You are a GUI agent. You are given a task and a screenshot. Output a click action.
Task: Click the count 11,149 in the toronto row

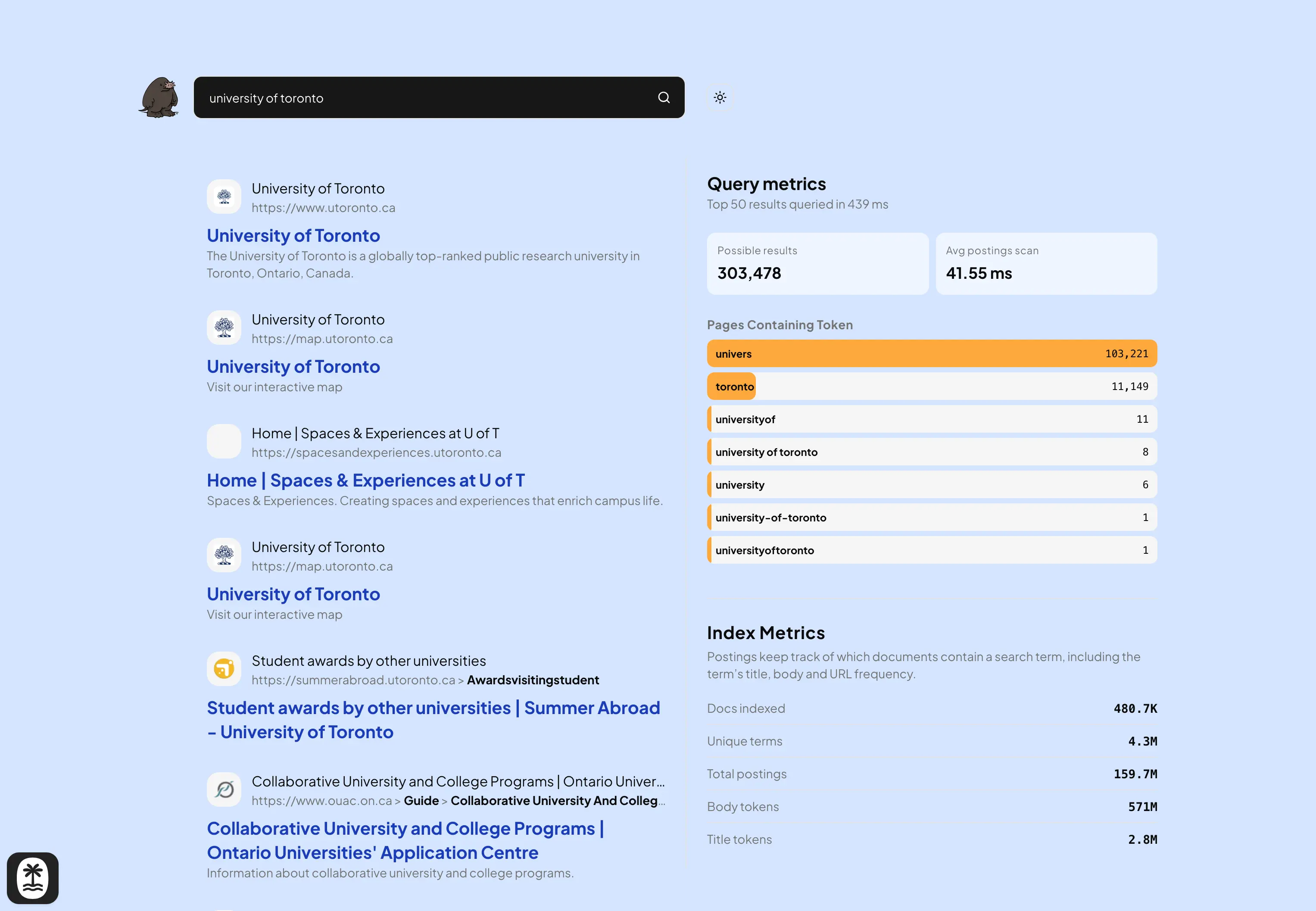[1130, 387]
